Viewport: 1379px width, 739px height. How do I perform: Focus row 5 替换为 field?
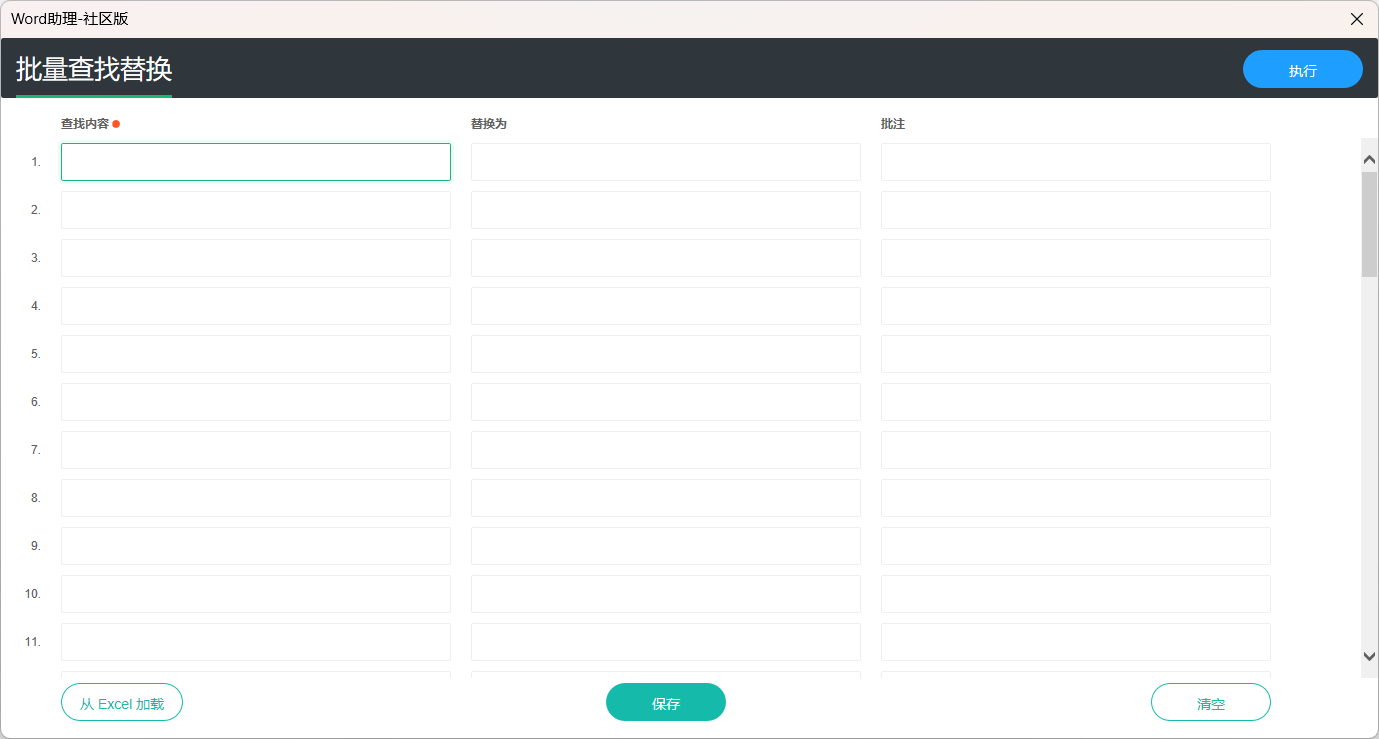[x=666, y=354]
